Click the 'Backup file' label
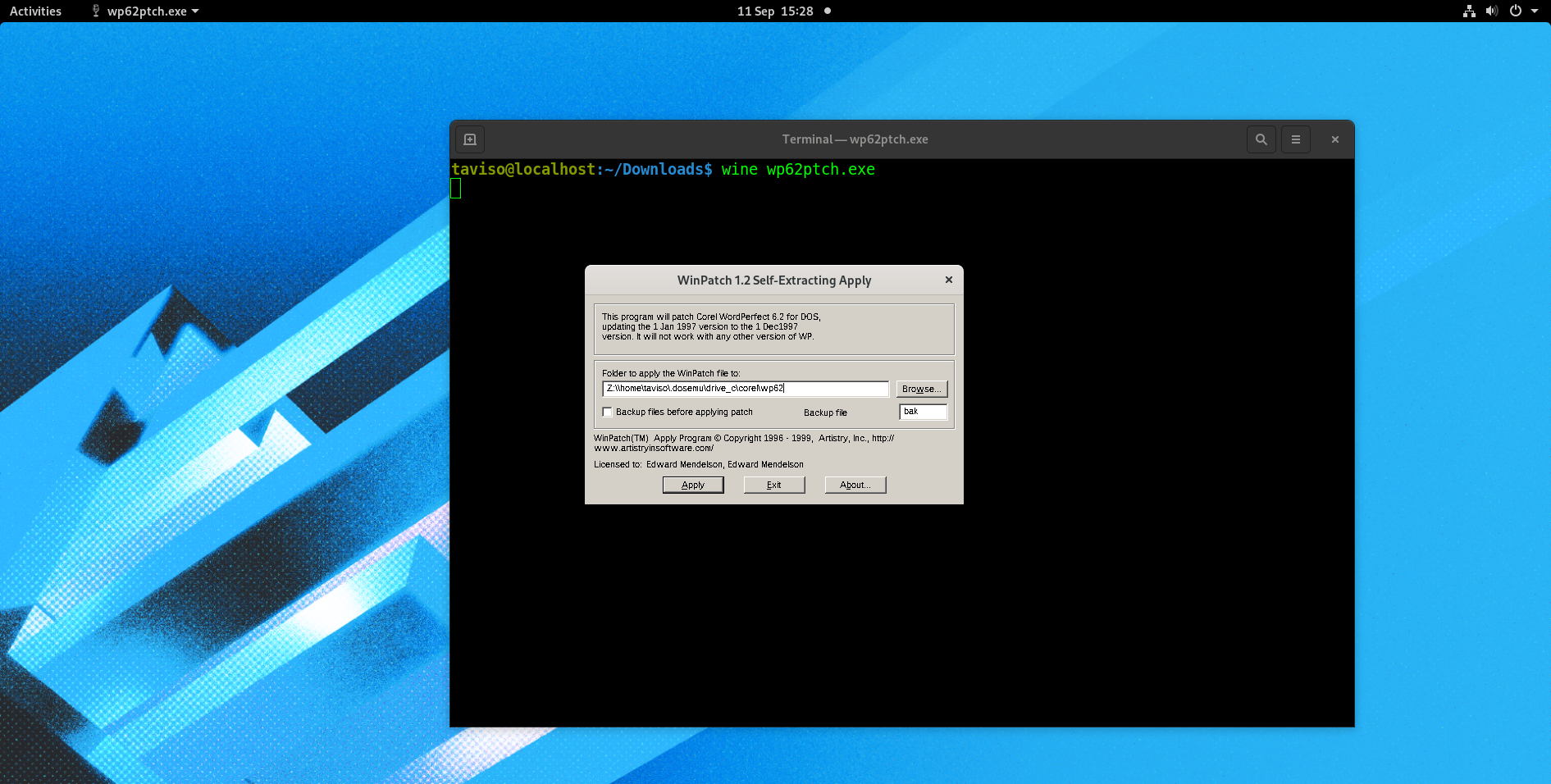 (x=825, y=413)
